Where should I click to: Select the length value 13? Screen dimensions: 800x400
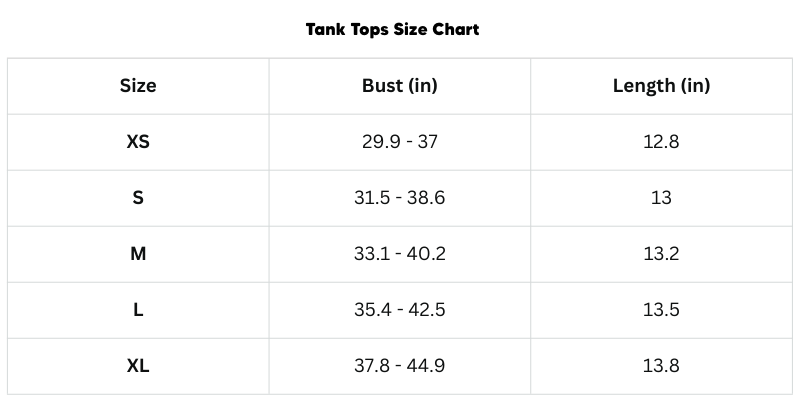coord(661,198)
